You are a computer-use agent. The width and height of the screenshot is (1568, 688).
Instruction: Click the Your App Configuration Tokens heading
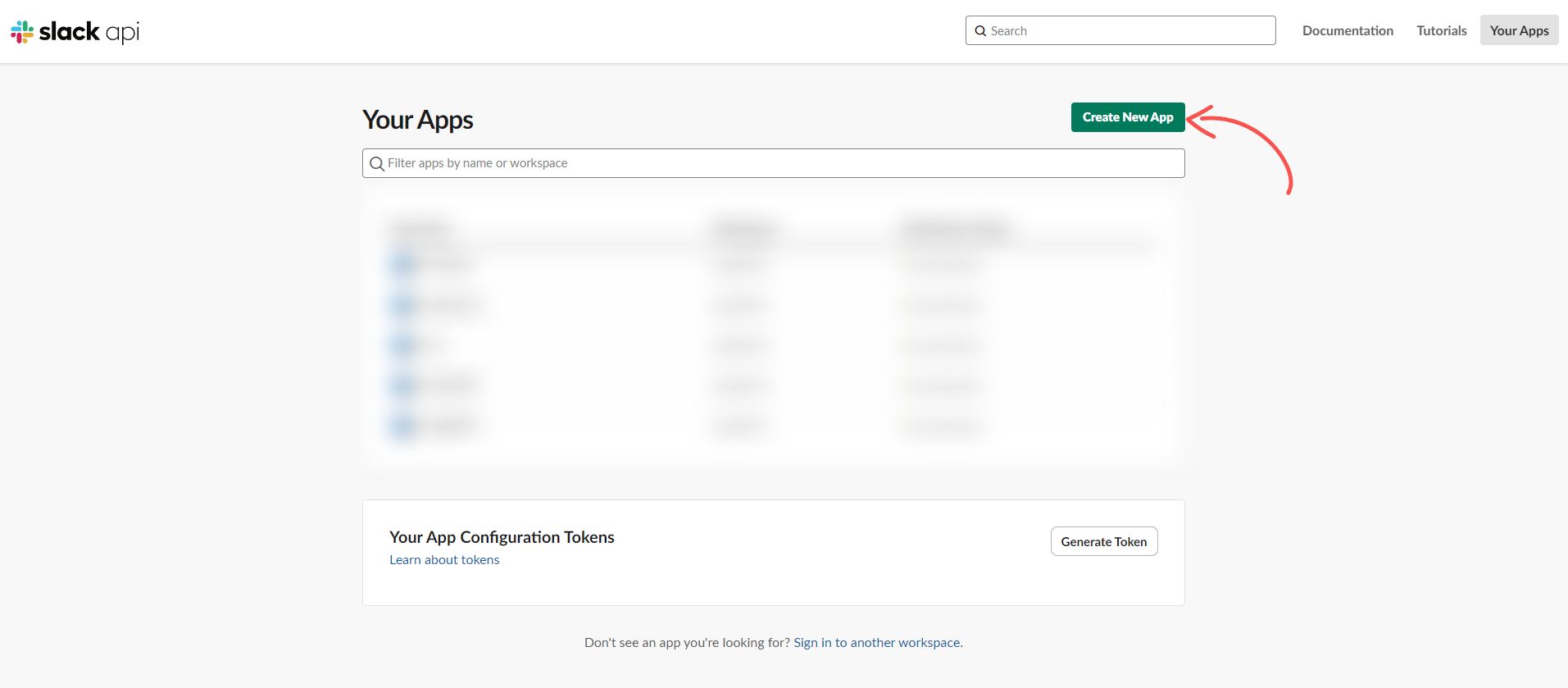pos(502,537)
